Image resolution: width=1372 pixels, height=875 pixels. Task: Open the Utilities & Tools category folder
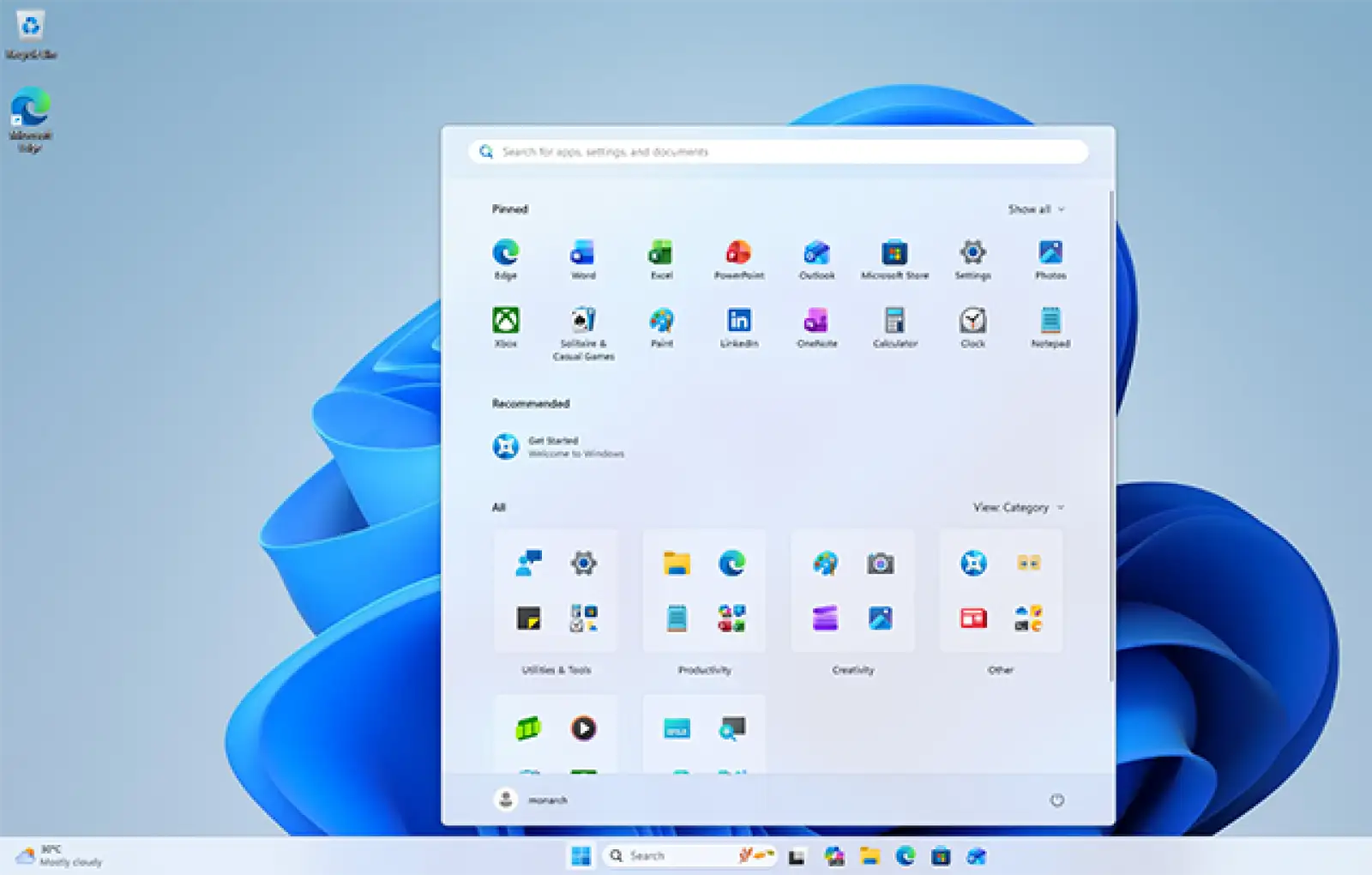pyautogui.click(x=556, y=592)
